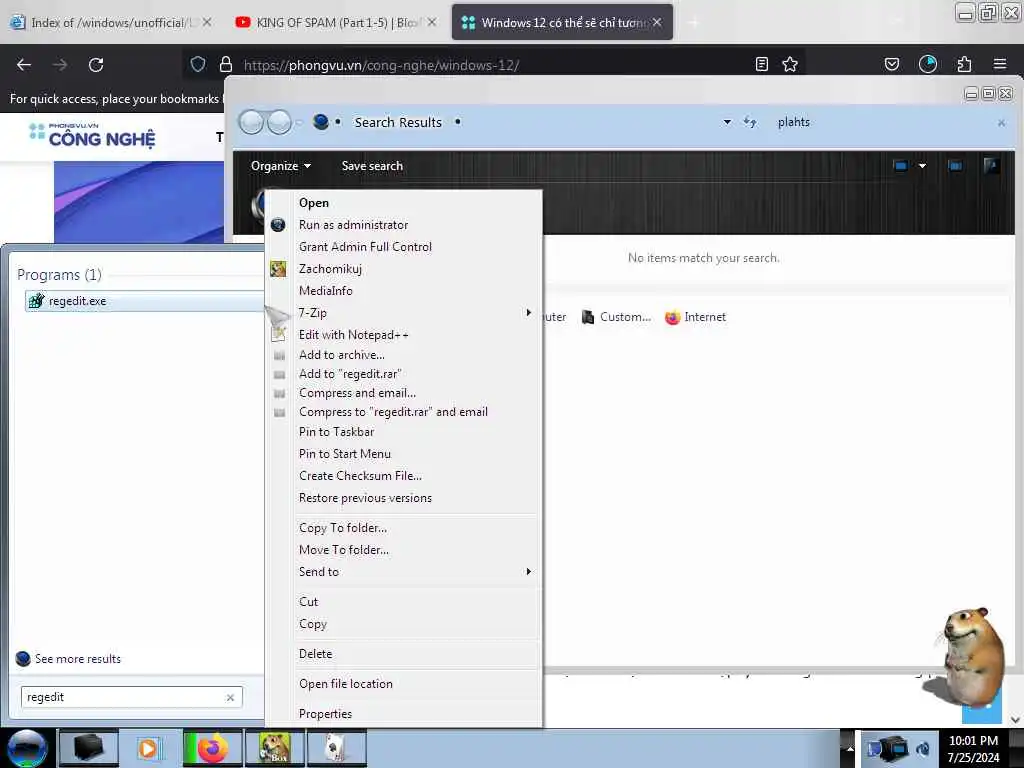
Task: Choose Pin to Taskbar
Action: click(404, 432)
